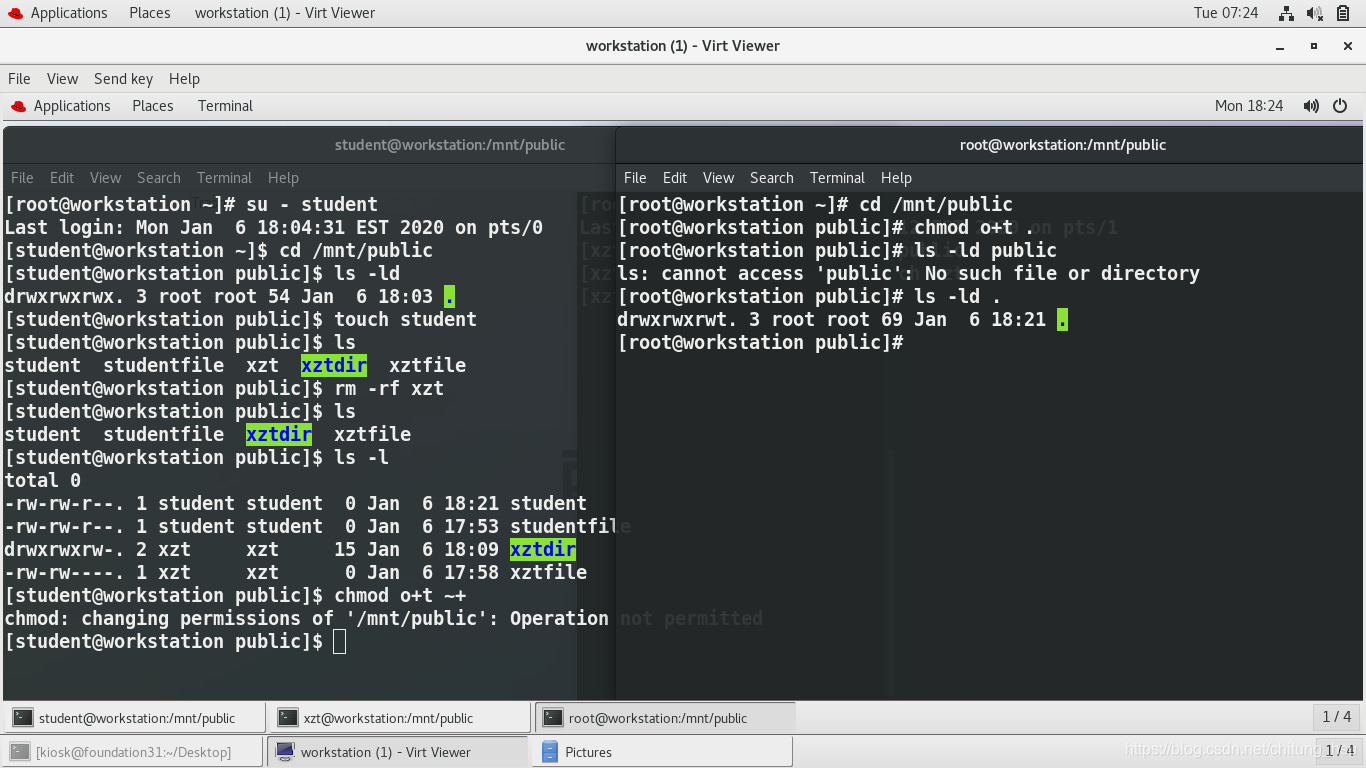Click 'rm -rf xzt' command text

tap(389, 389)
